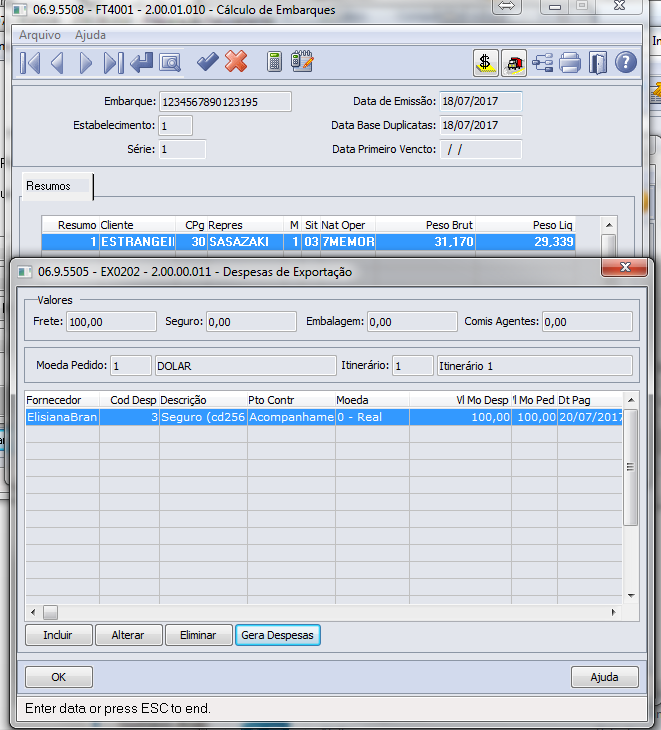Click the Cod Desp column header
Image resolution: width=661 pixels, height=730 pixels.
click(130, 400)
